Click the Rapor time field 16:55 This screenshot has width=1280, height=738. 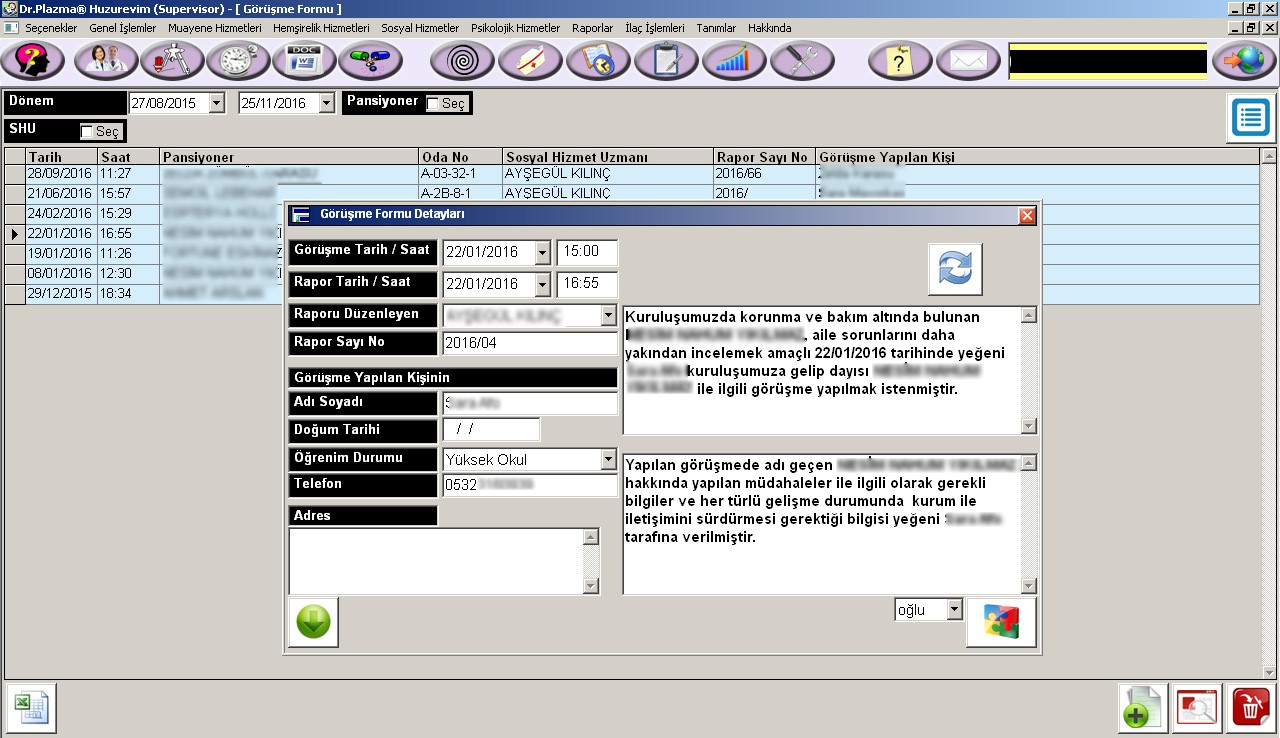coord(587,284)
